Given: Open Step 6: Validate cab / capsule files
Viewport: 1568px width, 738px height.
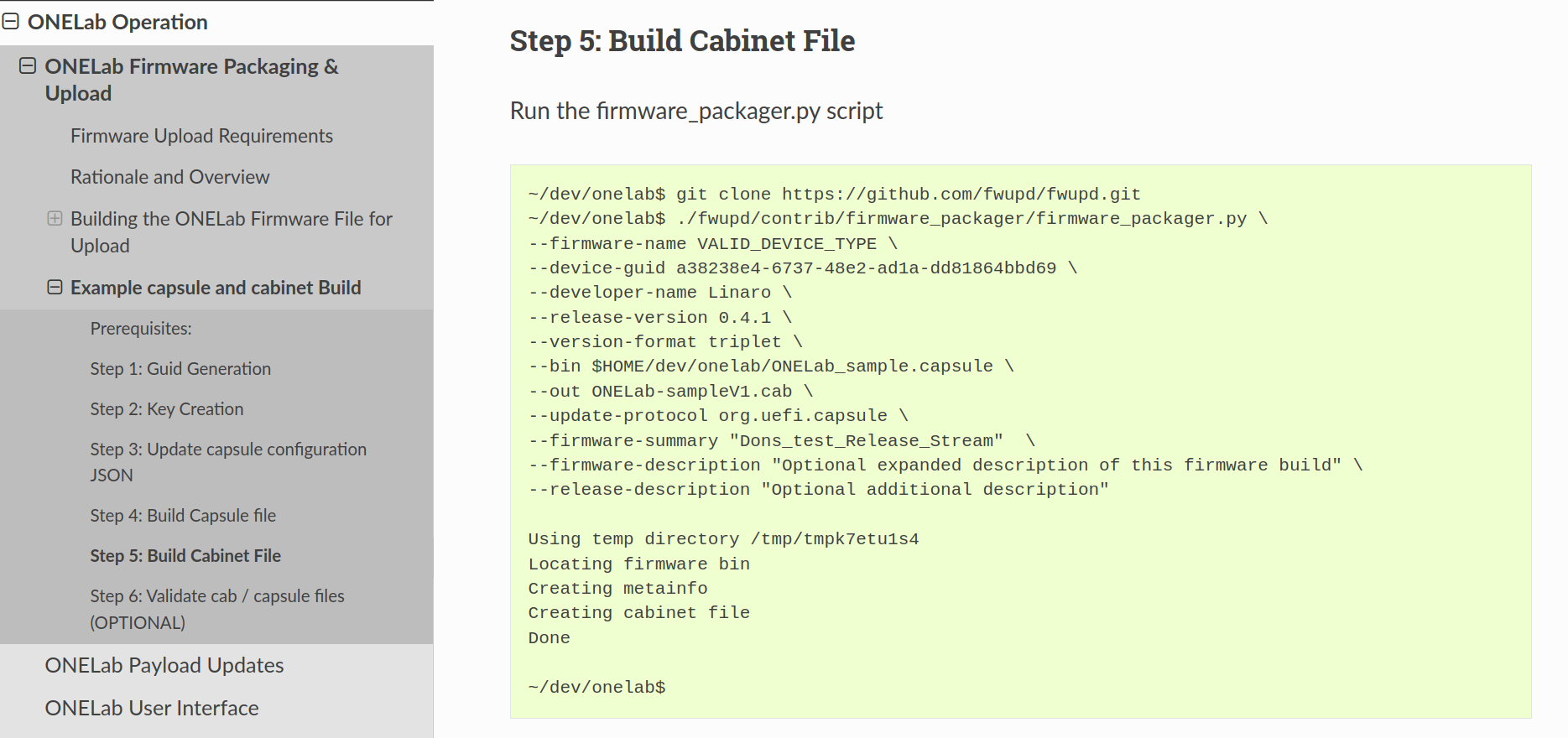Looking at the screenshot, I should point(217,609).
